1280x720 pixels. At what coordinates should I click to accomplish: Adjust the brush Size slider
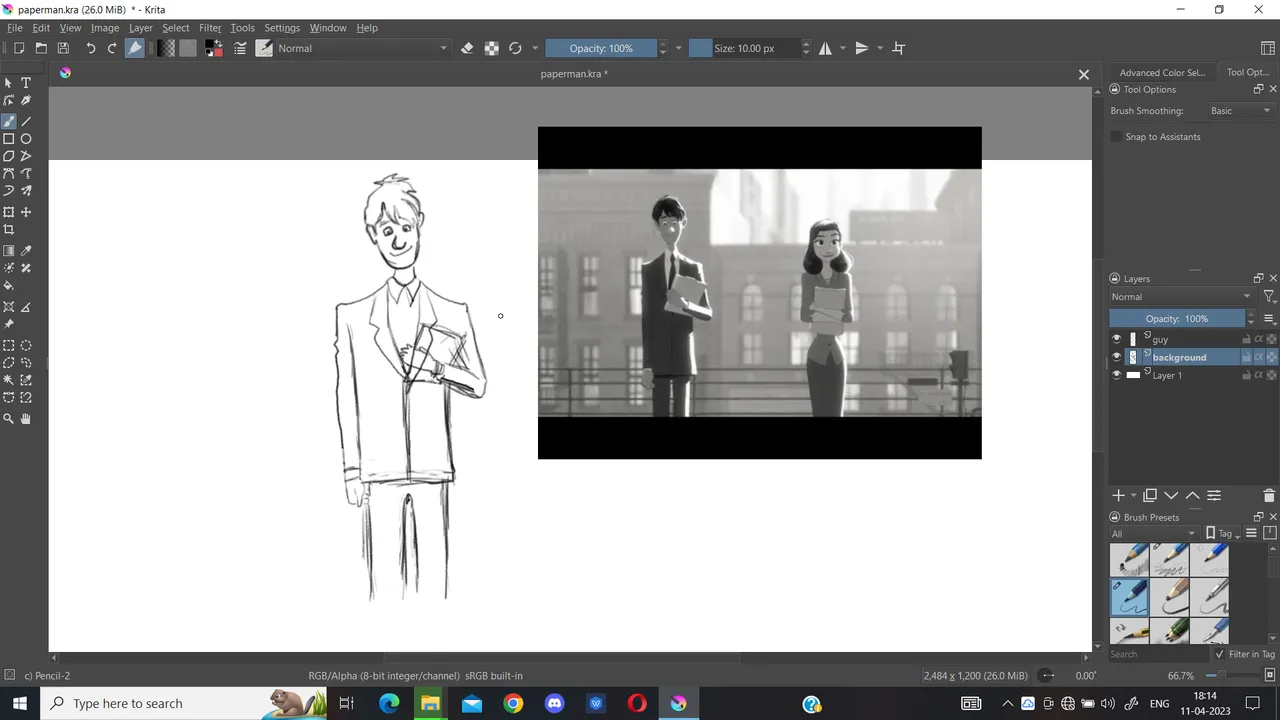(x=744, y=48)
